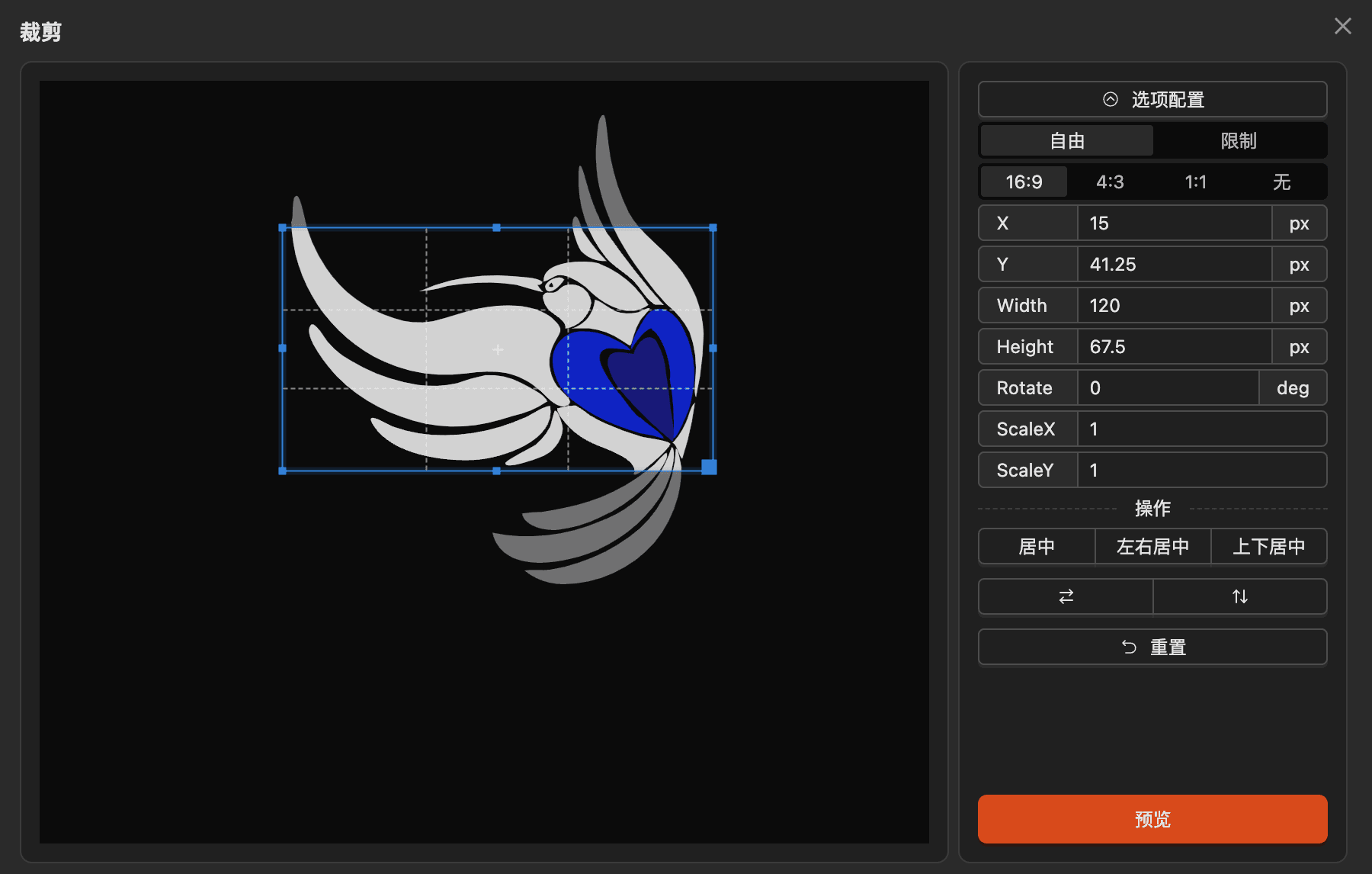
Task: Click the deg unit label beside Rotate
Action: [1293, 387]
